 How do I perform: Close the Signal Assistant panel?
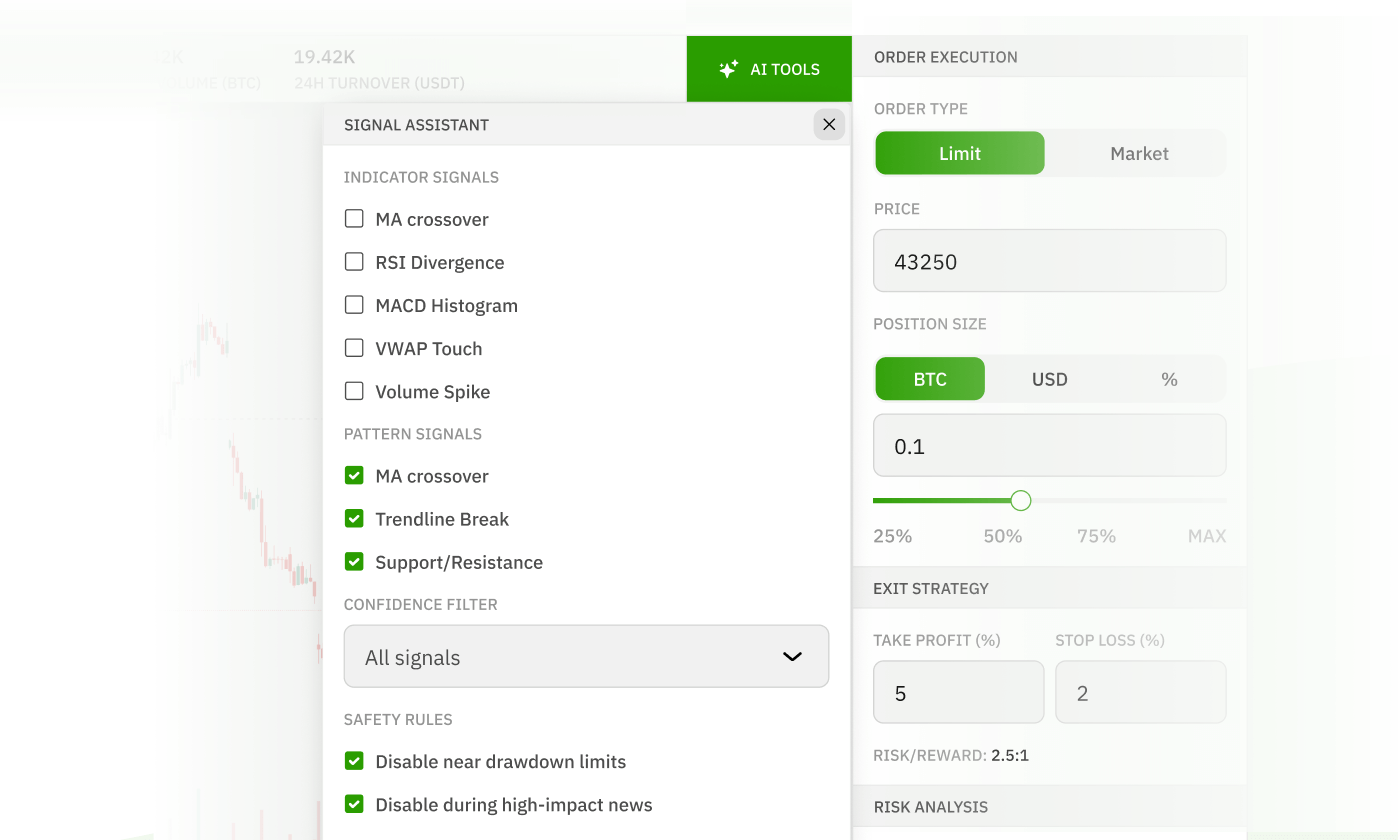point(829,125)
